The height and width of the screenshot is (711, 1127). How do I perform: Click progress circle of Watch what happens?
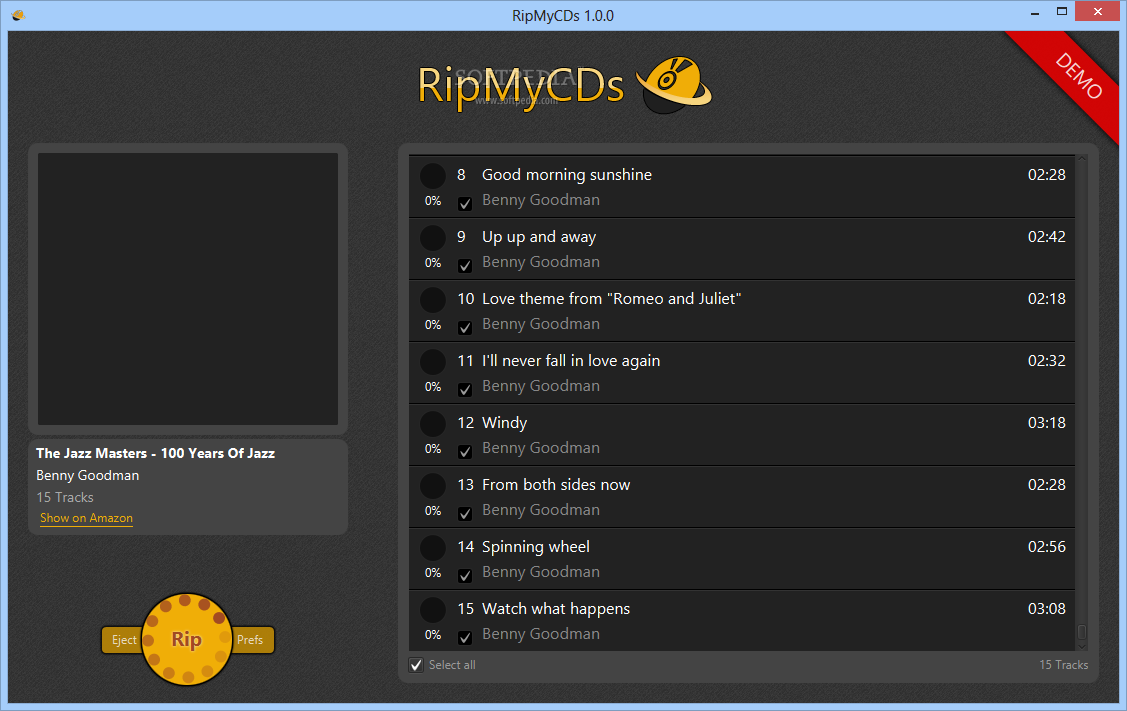pos(433,610)
